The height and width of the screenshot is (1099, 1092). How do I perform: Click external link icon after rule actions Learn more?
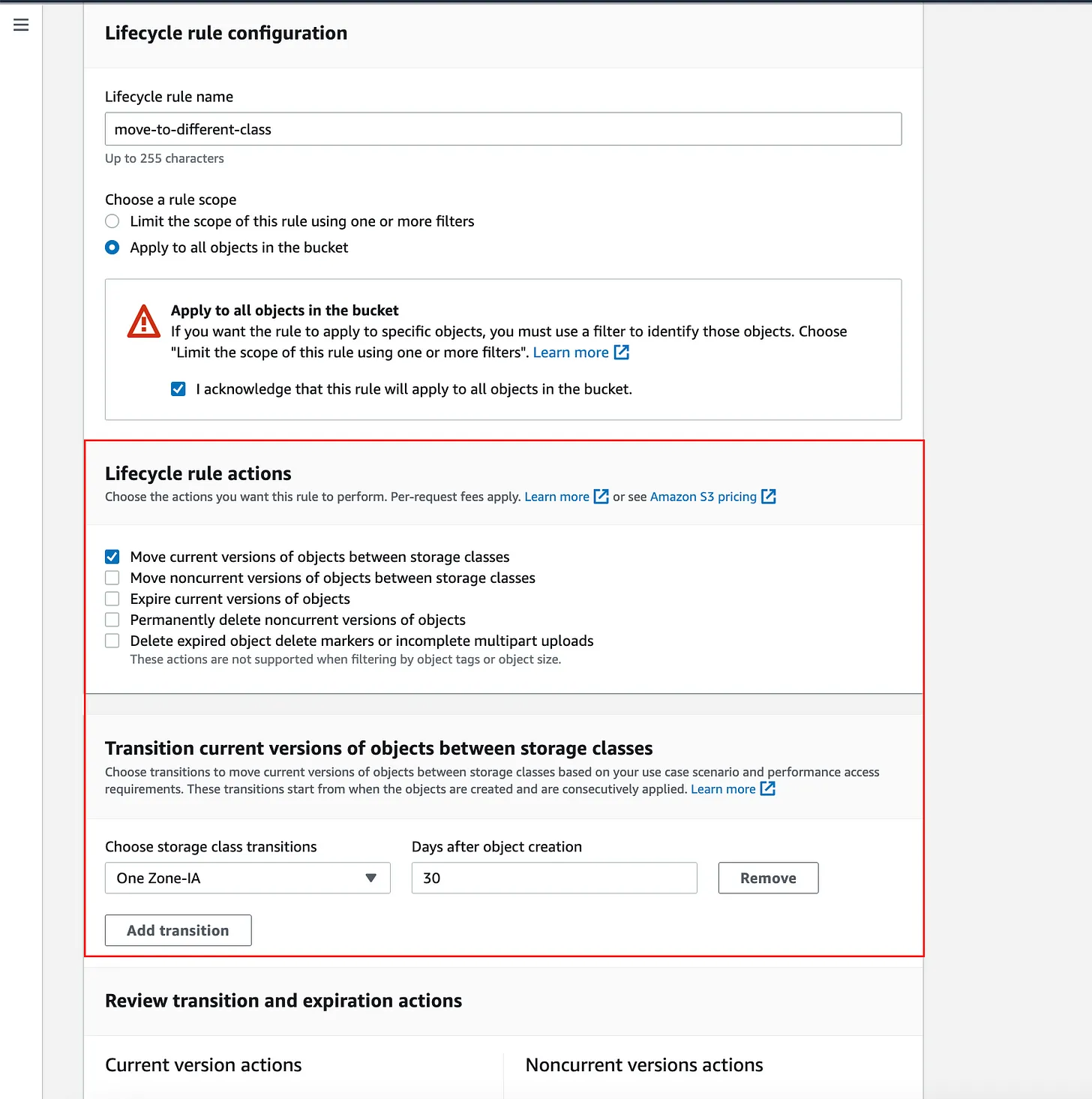click(x=601, y=496)
